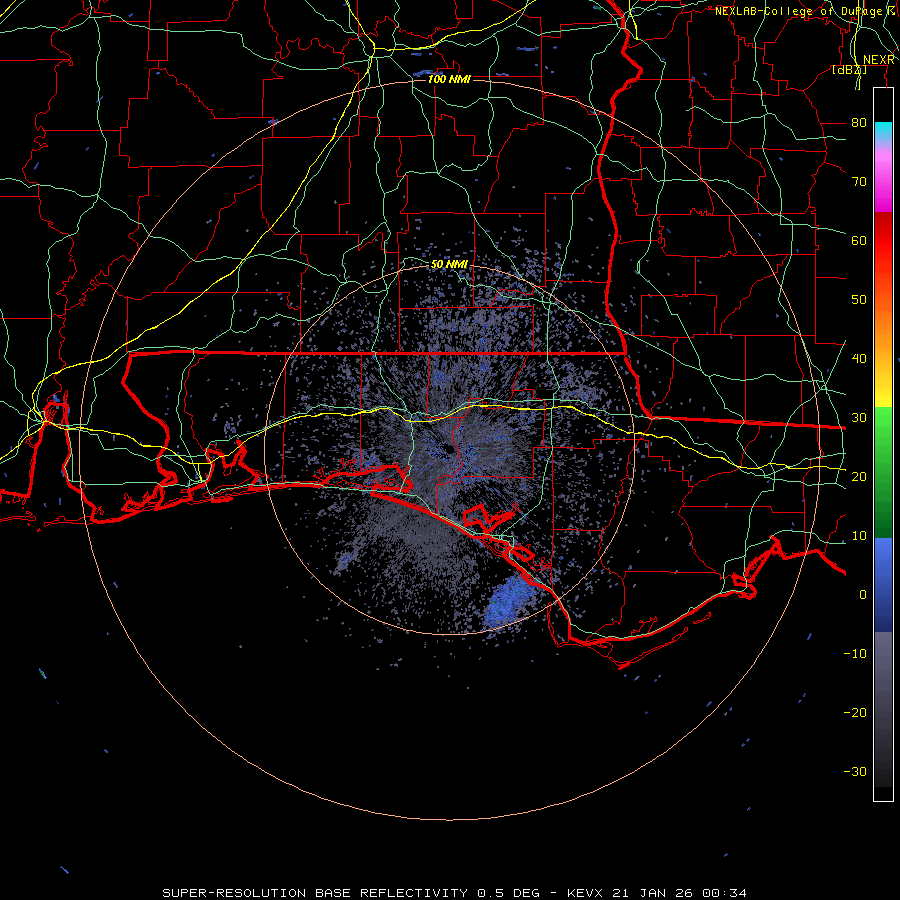This screenshot has width=900, height=900.
Task: Click the 0 value on dBZ scale
Action: pyautogui.click(x=863, y=595)
